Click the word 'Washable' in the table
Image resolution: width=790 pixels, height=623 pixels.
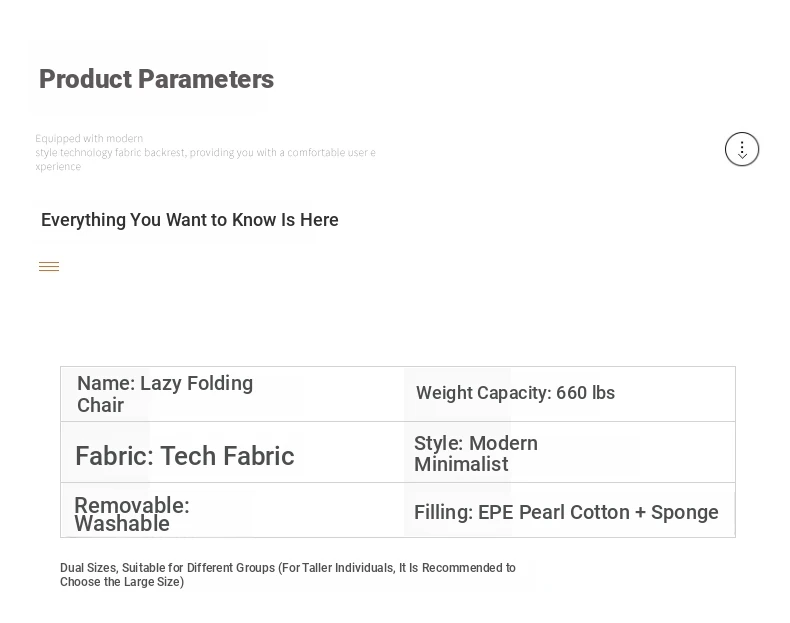tap(122, 524)
